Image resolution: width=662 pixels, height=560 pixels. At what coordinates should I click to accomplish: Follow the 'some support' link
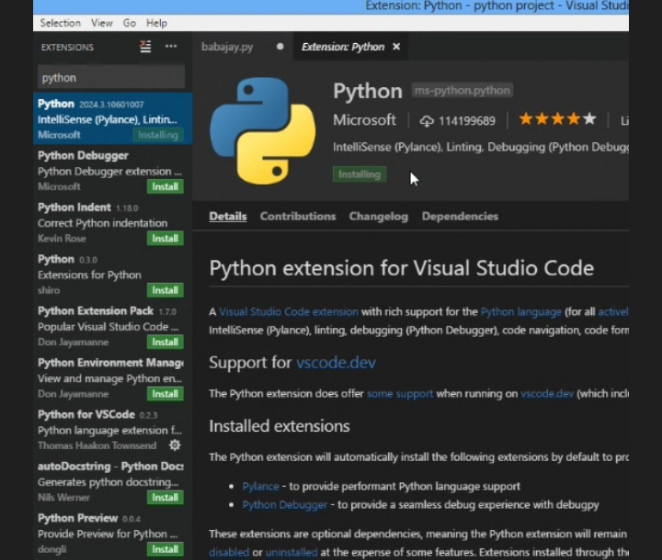click(400, 394)
